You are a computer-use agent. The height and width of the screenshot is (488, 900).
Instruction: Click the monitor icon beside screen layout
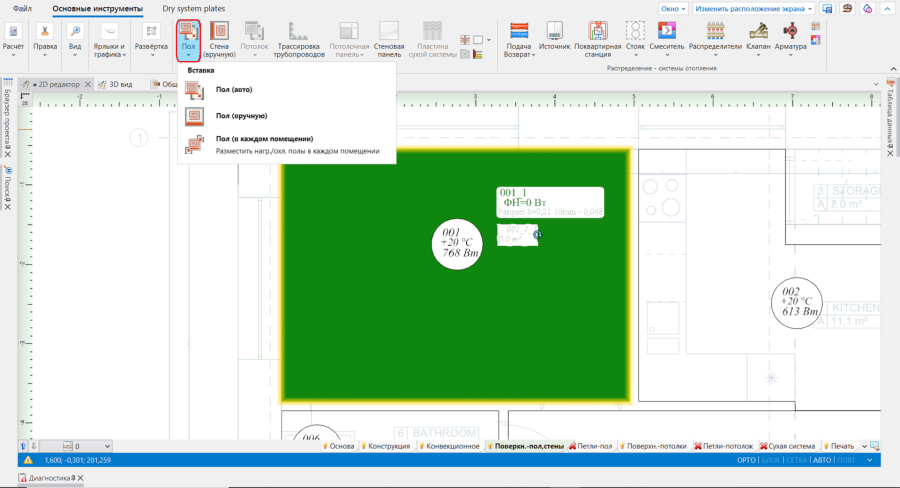pos(827,9)
